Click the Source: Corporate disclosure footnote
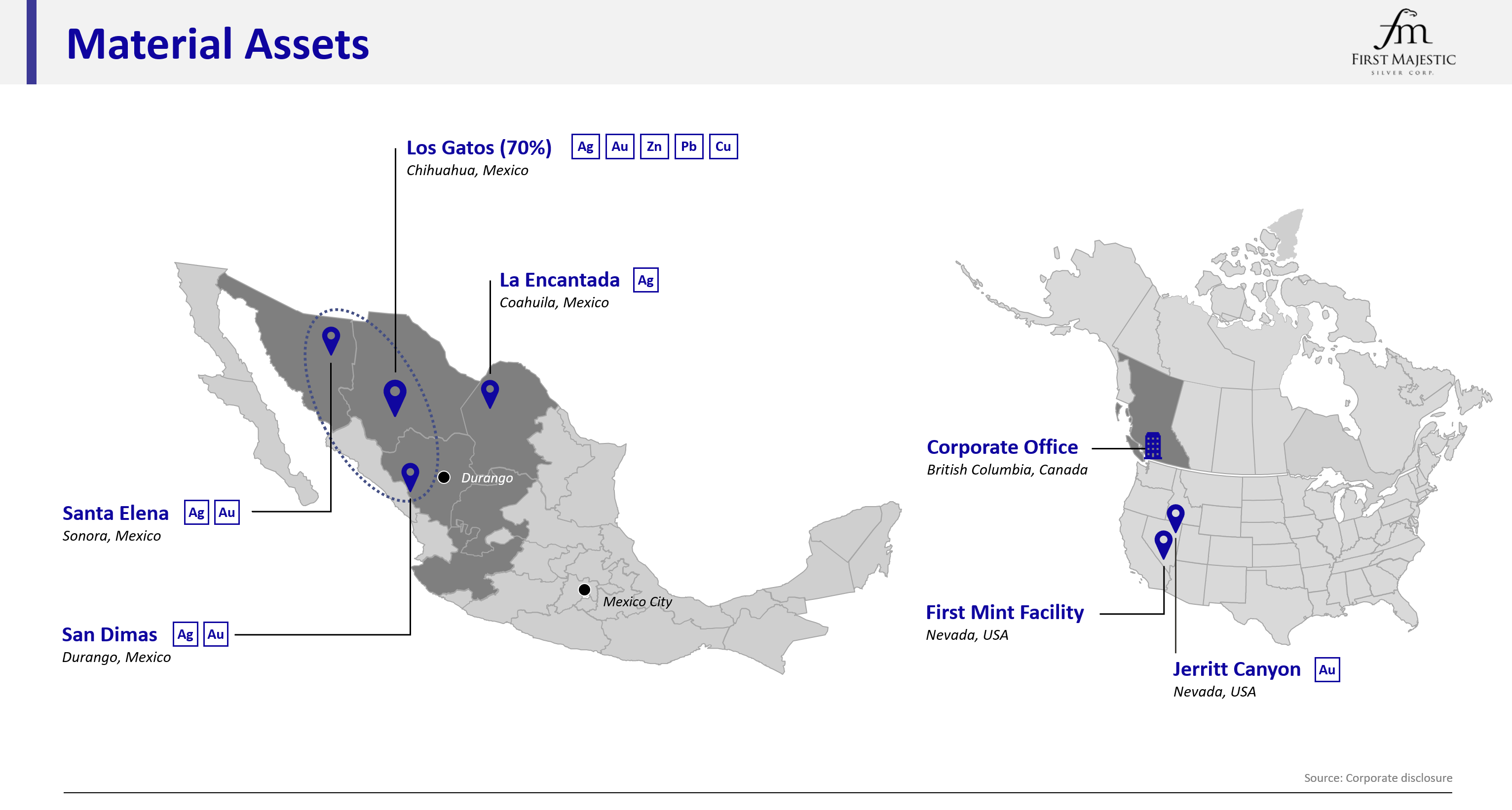The image size is (1512, 810). pos(1378,778)
